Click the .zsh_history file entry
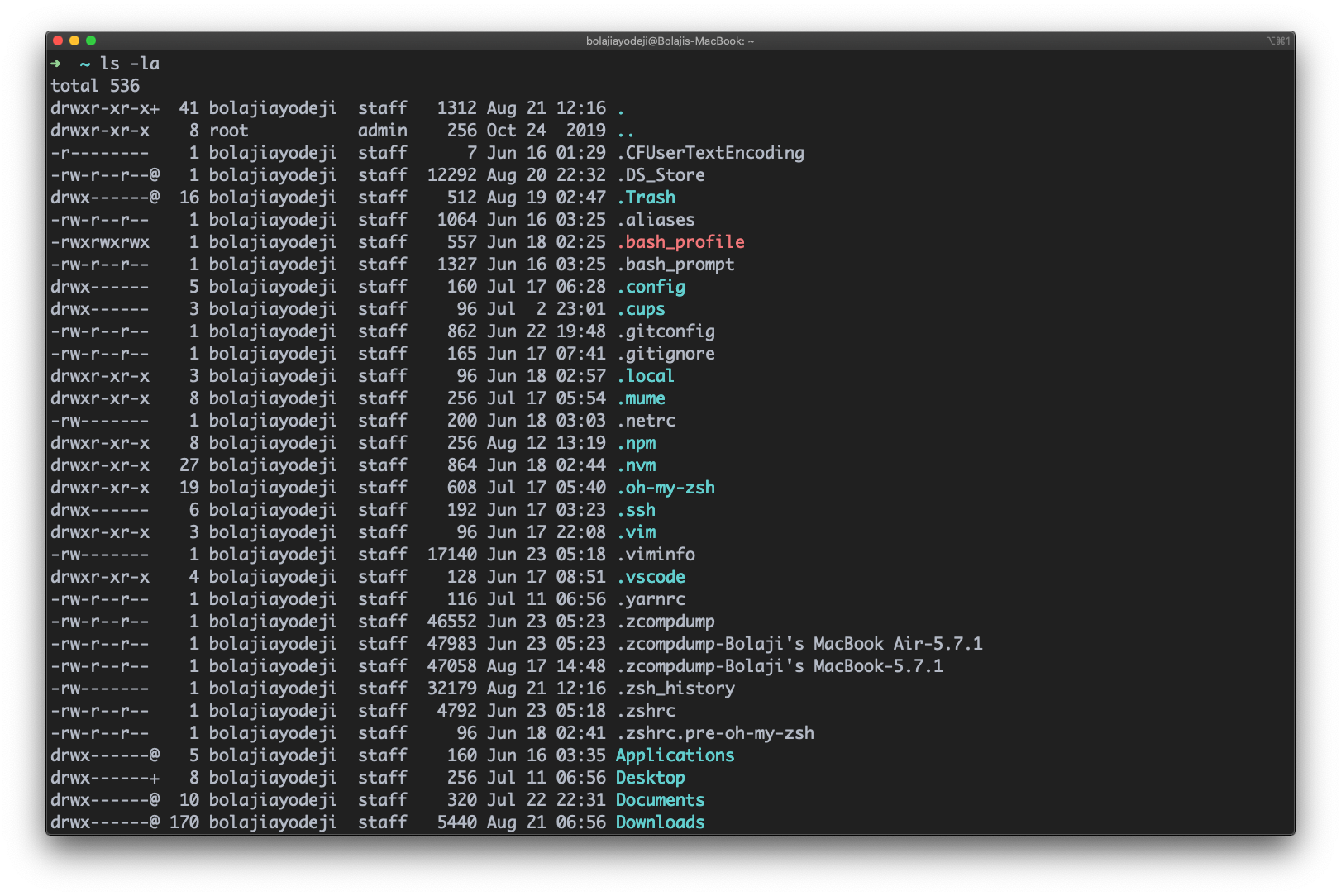 click(x=676, y=688)
